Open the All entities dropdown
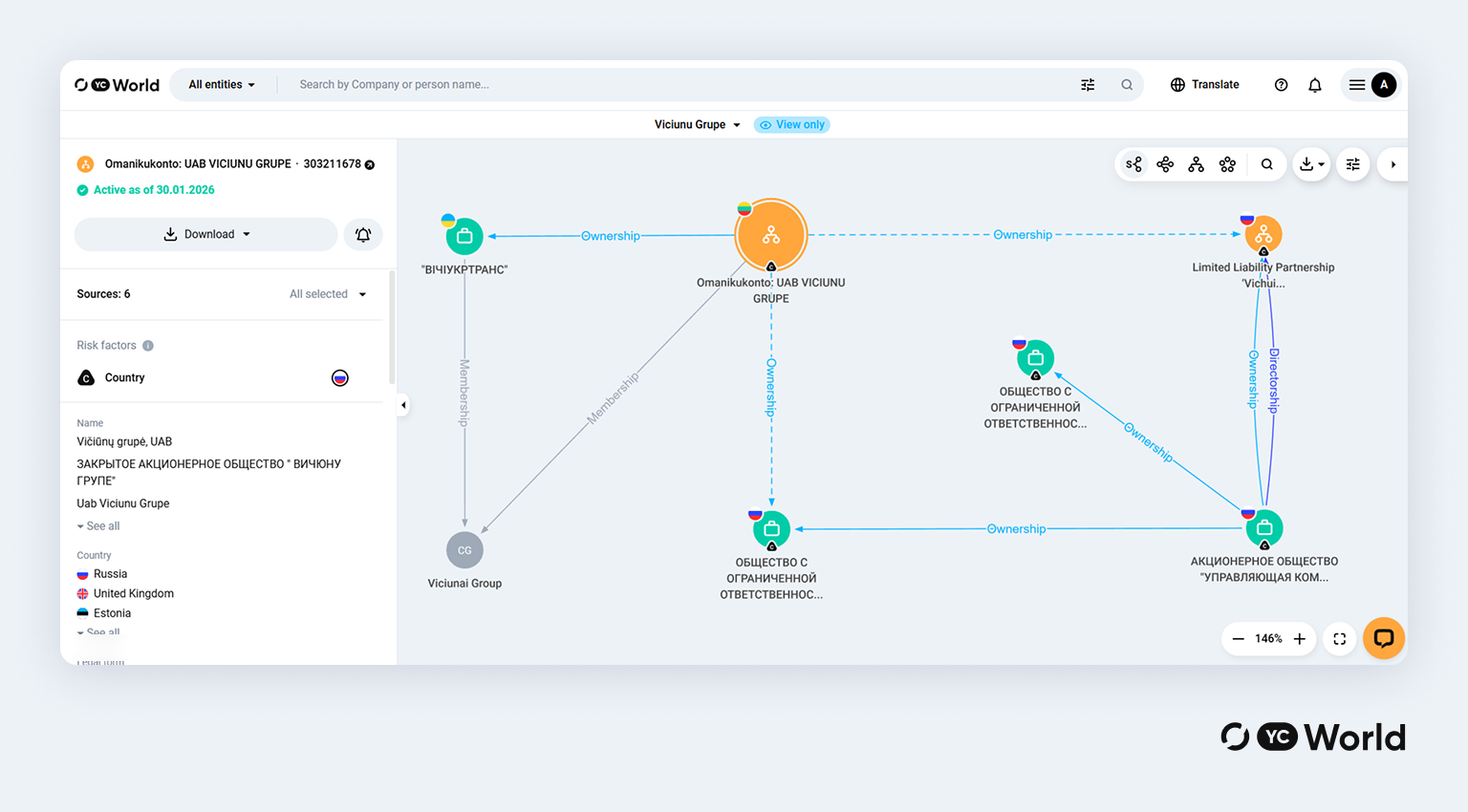The image size is (1468, 812). pos(222,84)
